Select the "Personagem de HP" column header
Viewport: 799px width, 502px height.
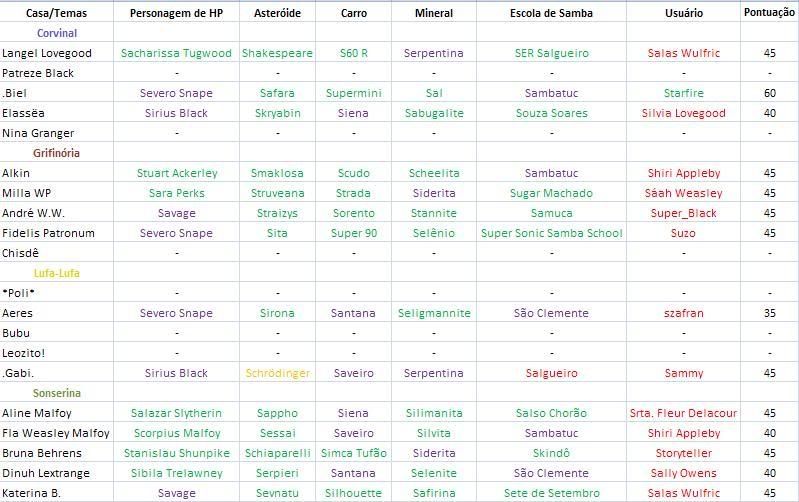pos(176,13)
